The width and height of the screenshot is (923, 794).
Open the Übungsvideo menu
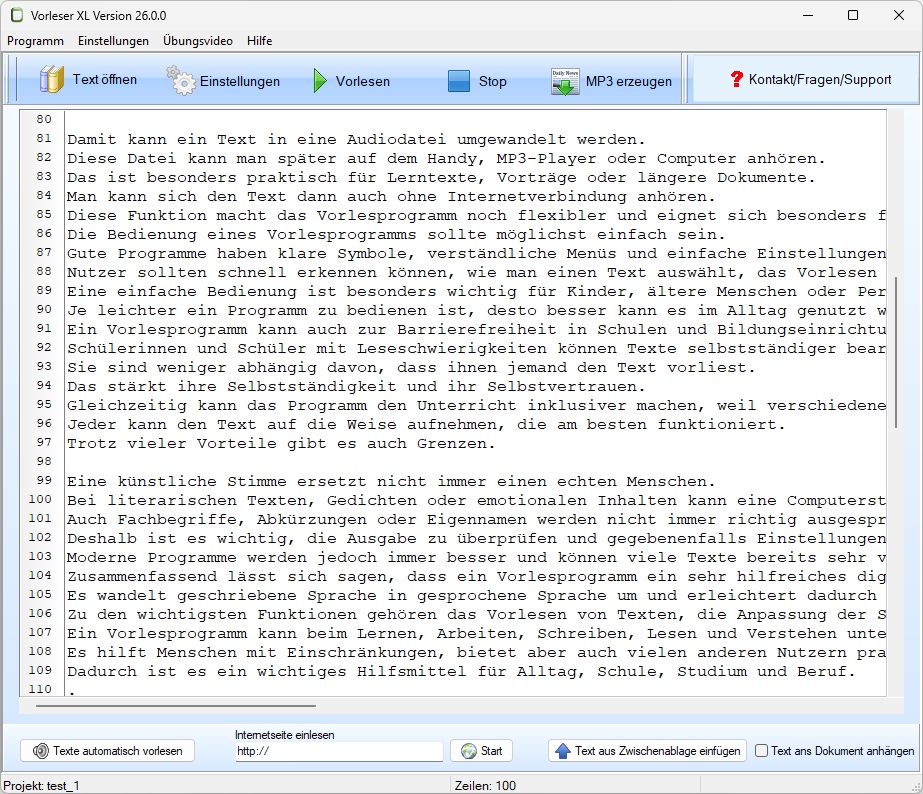point(198,41)
